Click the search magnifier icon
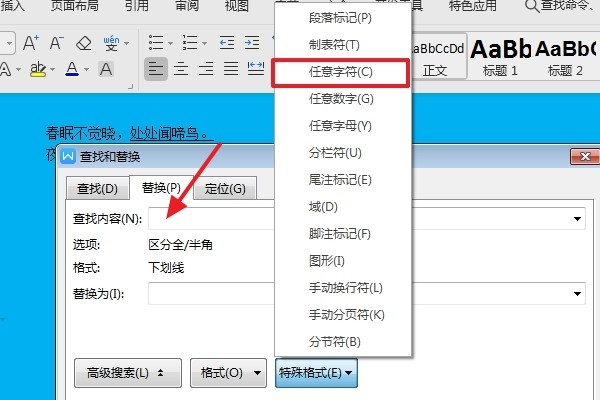 coord(532,6)
